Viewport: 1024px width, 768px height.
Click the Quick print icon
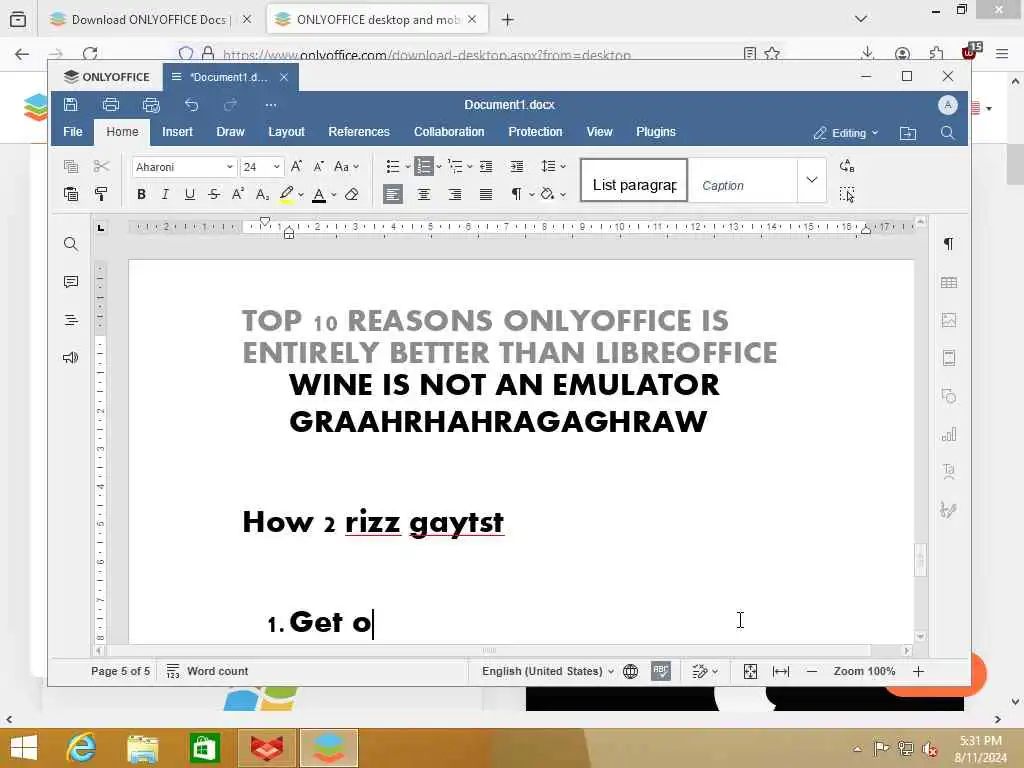pyautogui.click(x=151, y=104)
